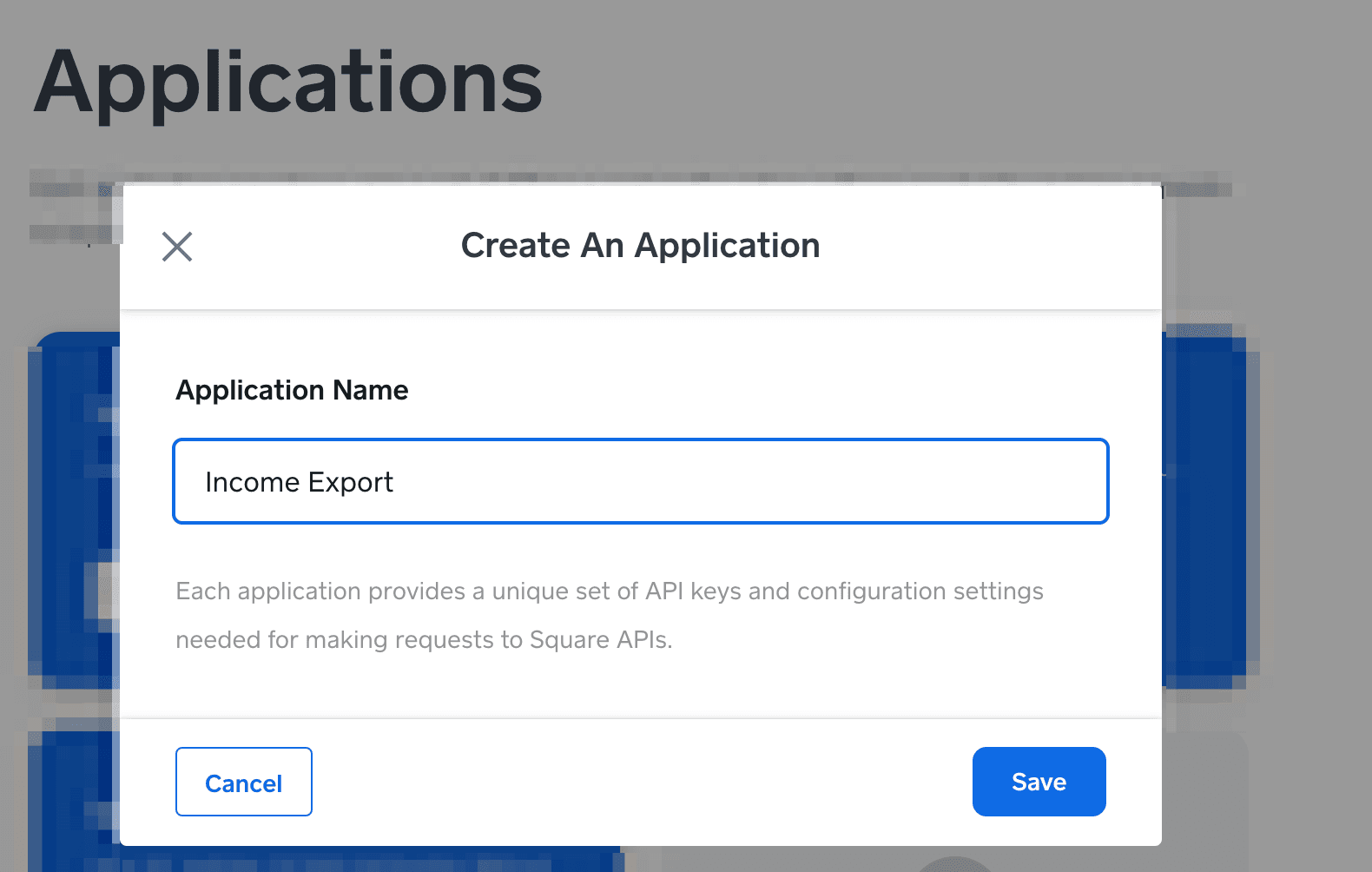Screen dimensions: 1372x872
Task: Click the gray circle at bottom edge
Action: [953, 864]
